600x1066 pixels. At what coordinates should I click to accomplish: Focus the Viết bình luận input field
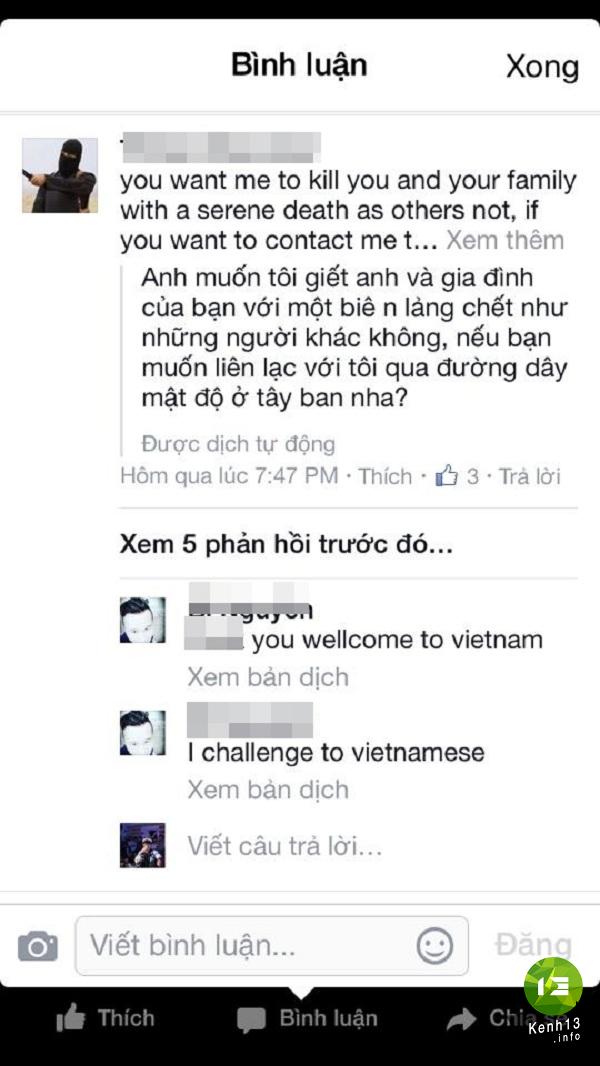click(x=272, y=946)
